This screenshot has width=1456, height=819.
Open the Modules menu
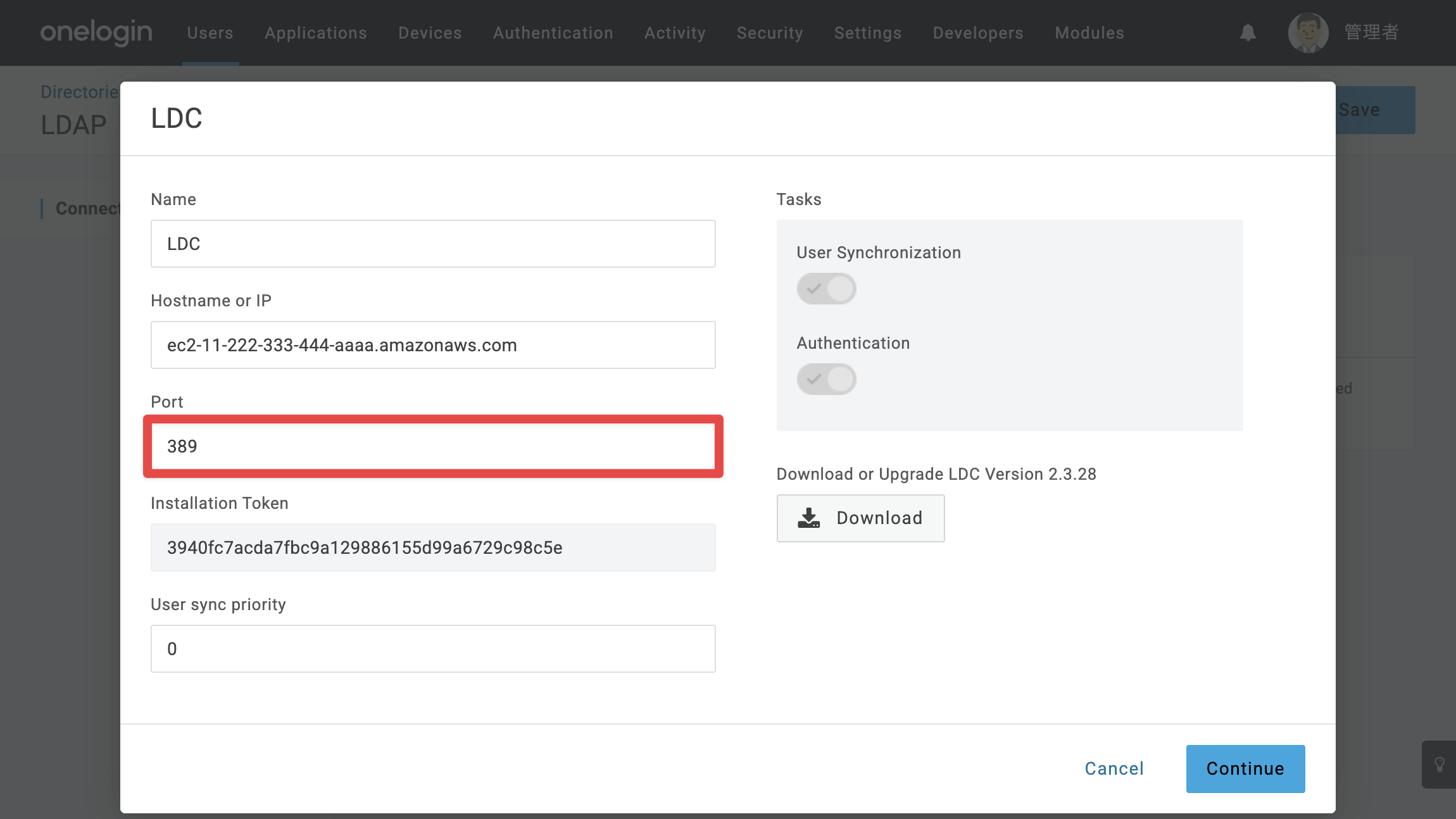coord(1089,33)
